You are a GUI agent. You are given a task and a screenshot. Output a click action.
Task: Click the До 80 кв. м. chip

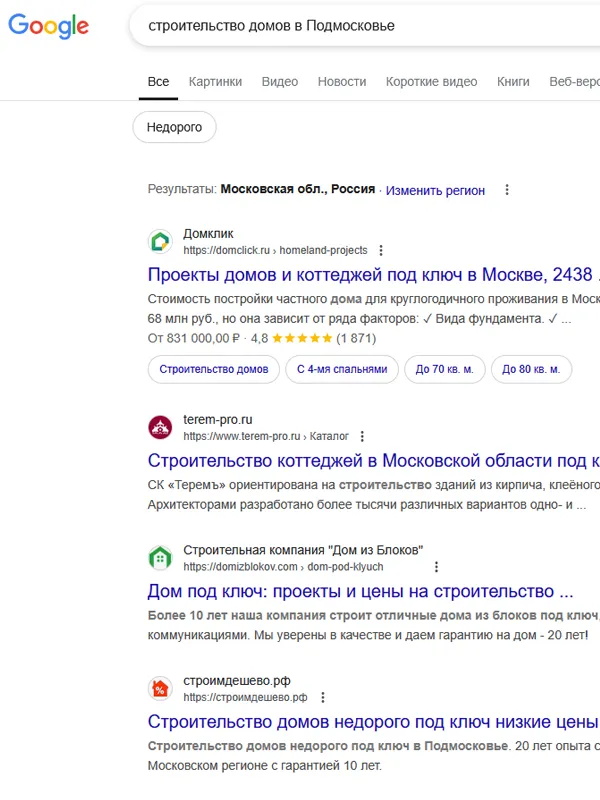pyautogui.click(x=531, y=369)
